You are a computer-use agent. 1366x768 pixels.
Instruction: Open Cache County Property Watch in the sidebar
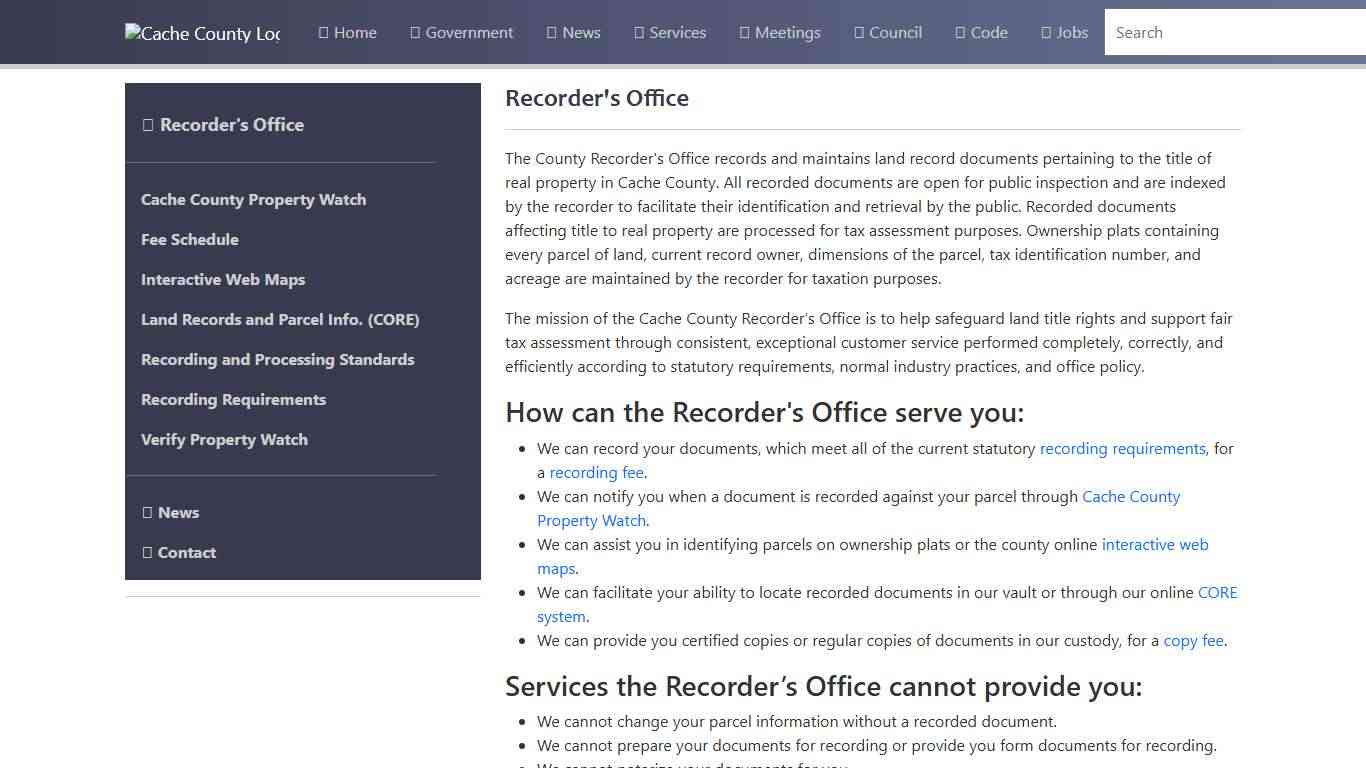[253, 199]
